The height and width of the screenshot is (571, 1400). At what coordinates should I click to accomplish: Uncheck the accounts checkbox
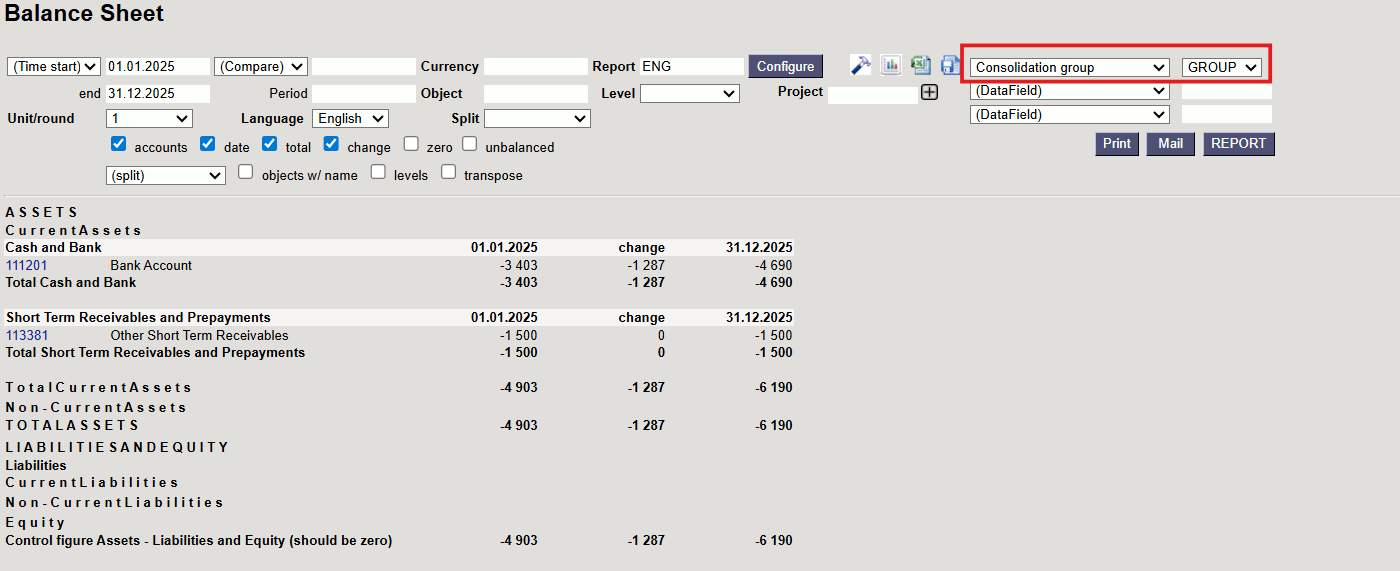point(118,145)
